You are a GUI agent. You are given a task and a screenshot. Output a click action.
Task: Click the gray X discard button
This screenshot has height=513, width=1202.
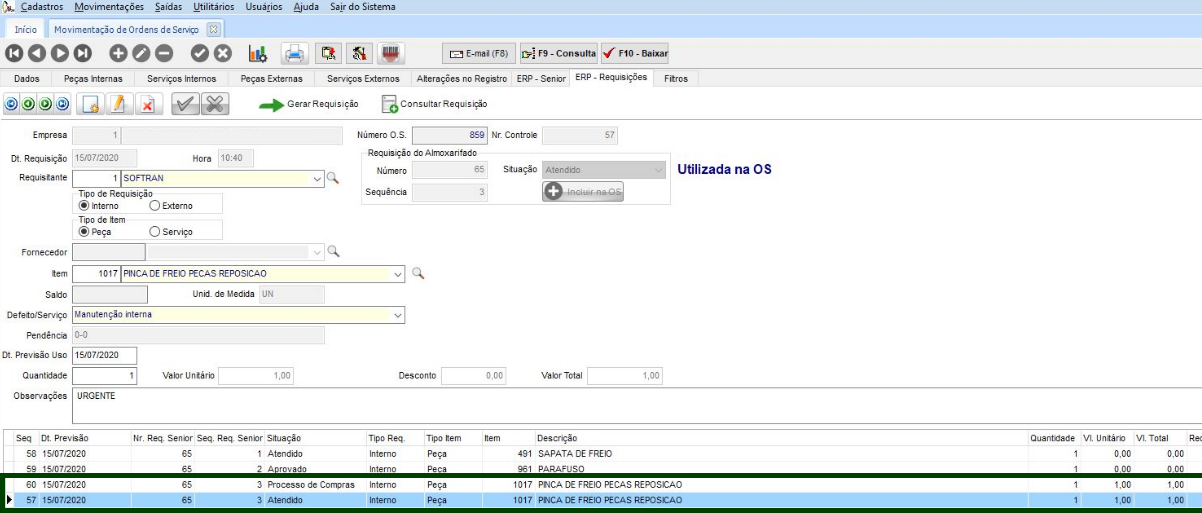click(215, 103)
